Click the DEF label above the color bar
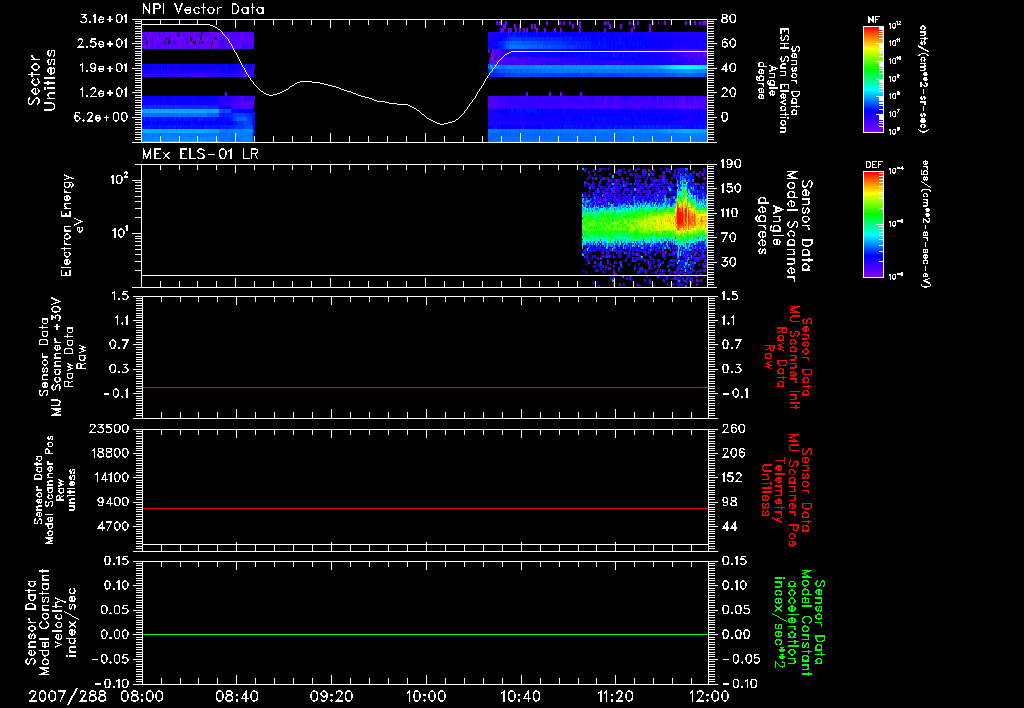The image size is (1024, 708). tap(874, 165)
